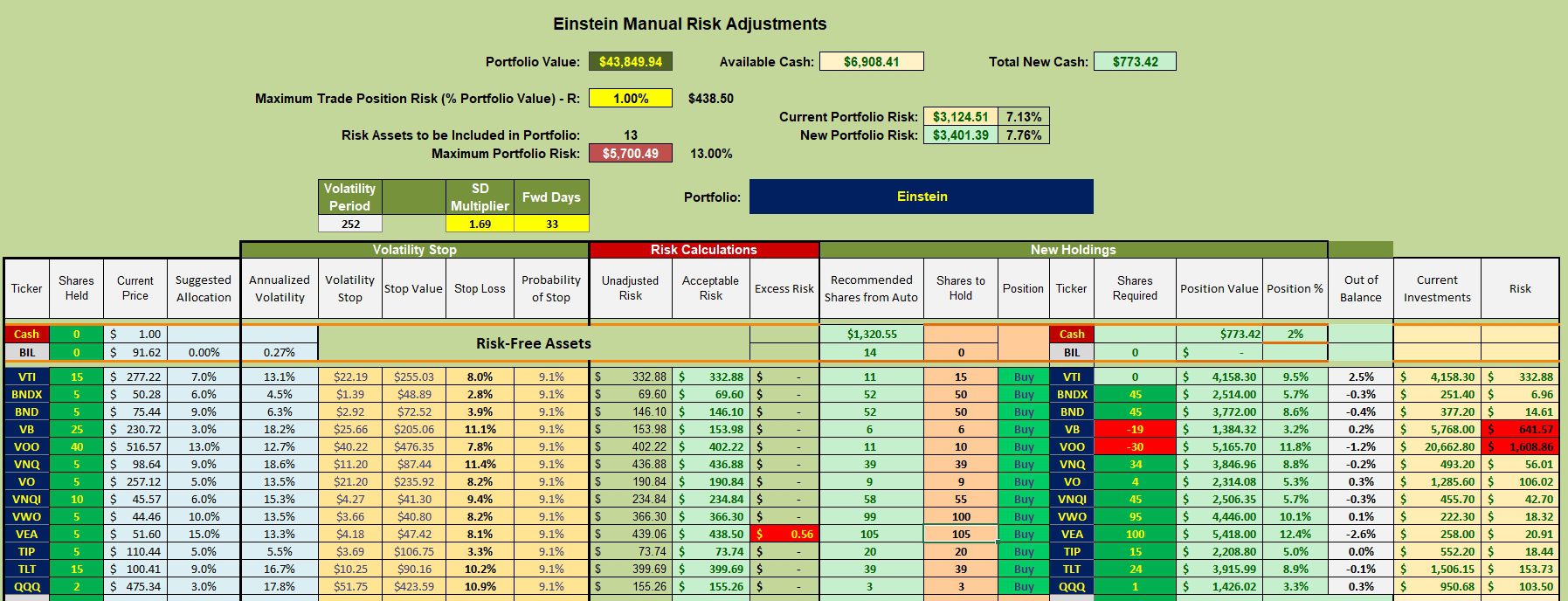
Task: Select VOO shares held value 40
Action: click(76, 446)
